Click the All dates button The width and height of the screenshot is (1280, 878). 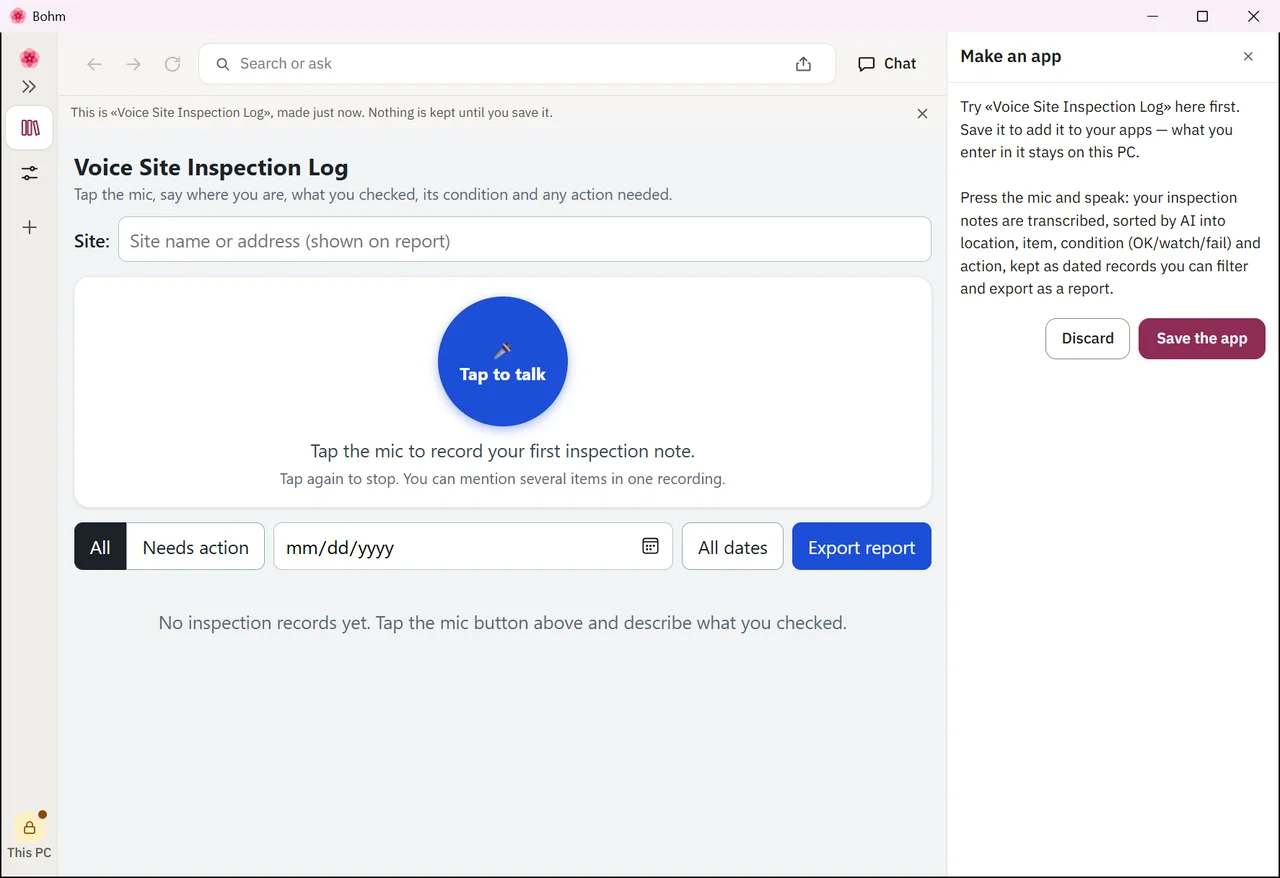(x=733, y=547)
